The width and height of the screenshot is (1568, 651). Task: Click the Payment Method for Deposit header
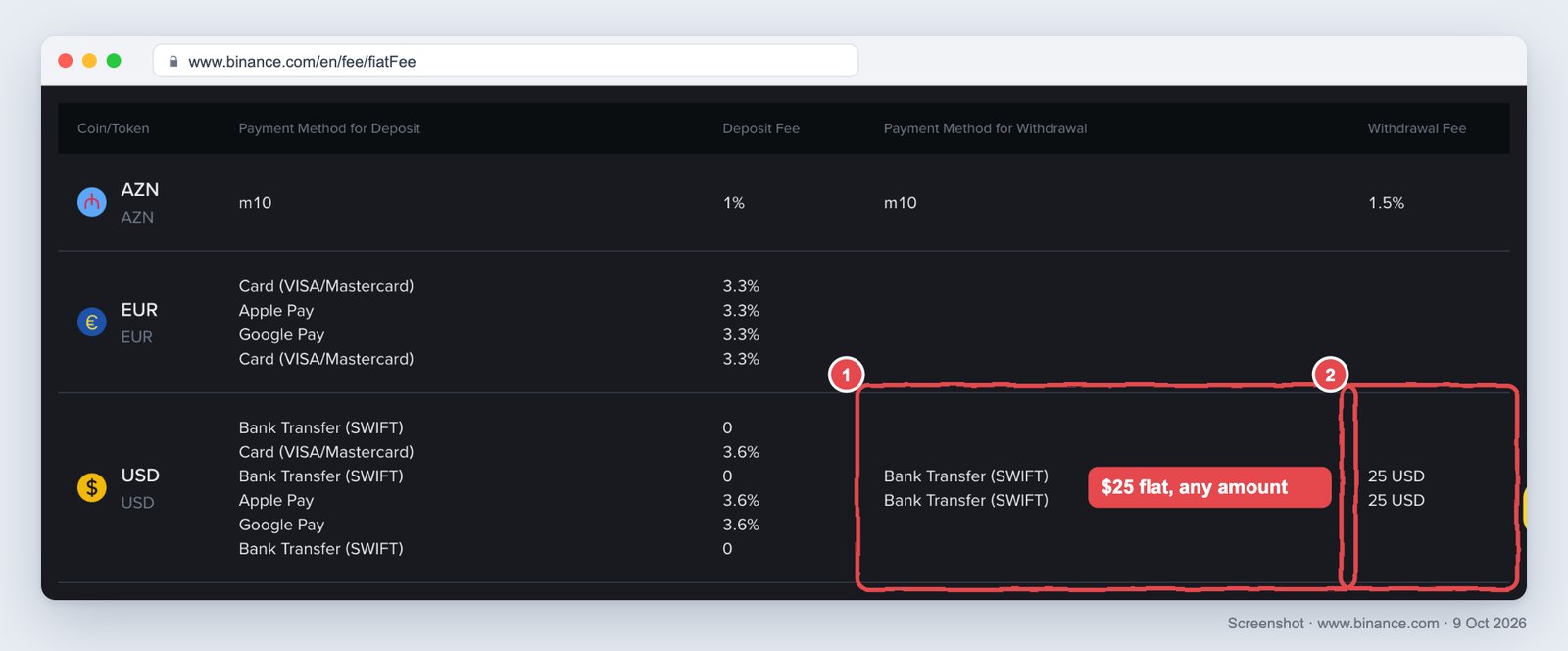coord(329,128)
